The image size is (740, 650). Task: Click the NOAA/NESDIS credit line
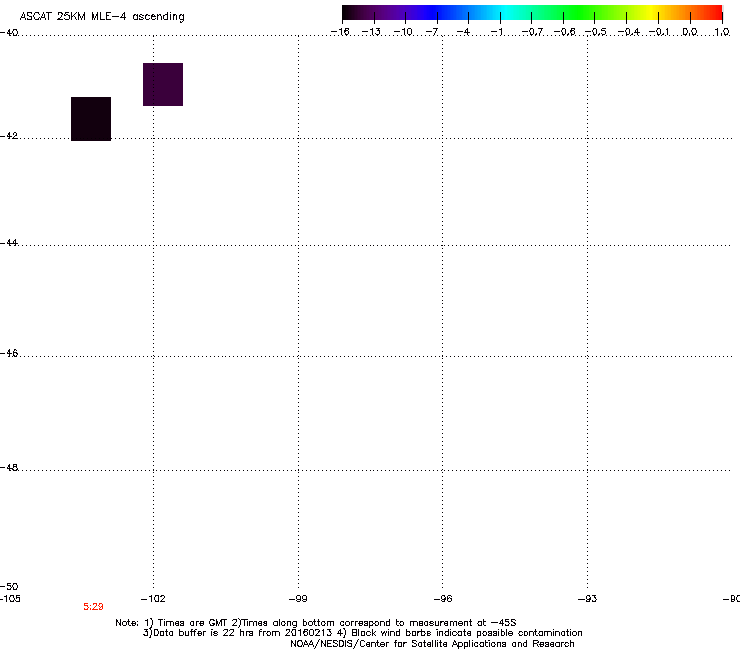[432, 644]
